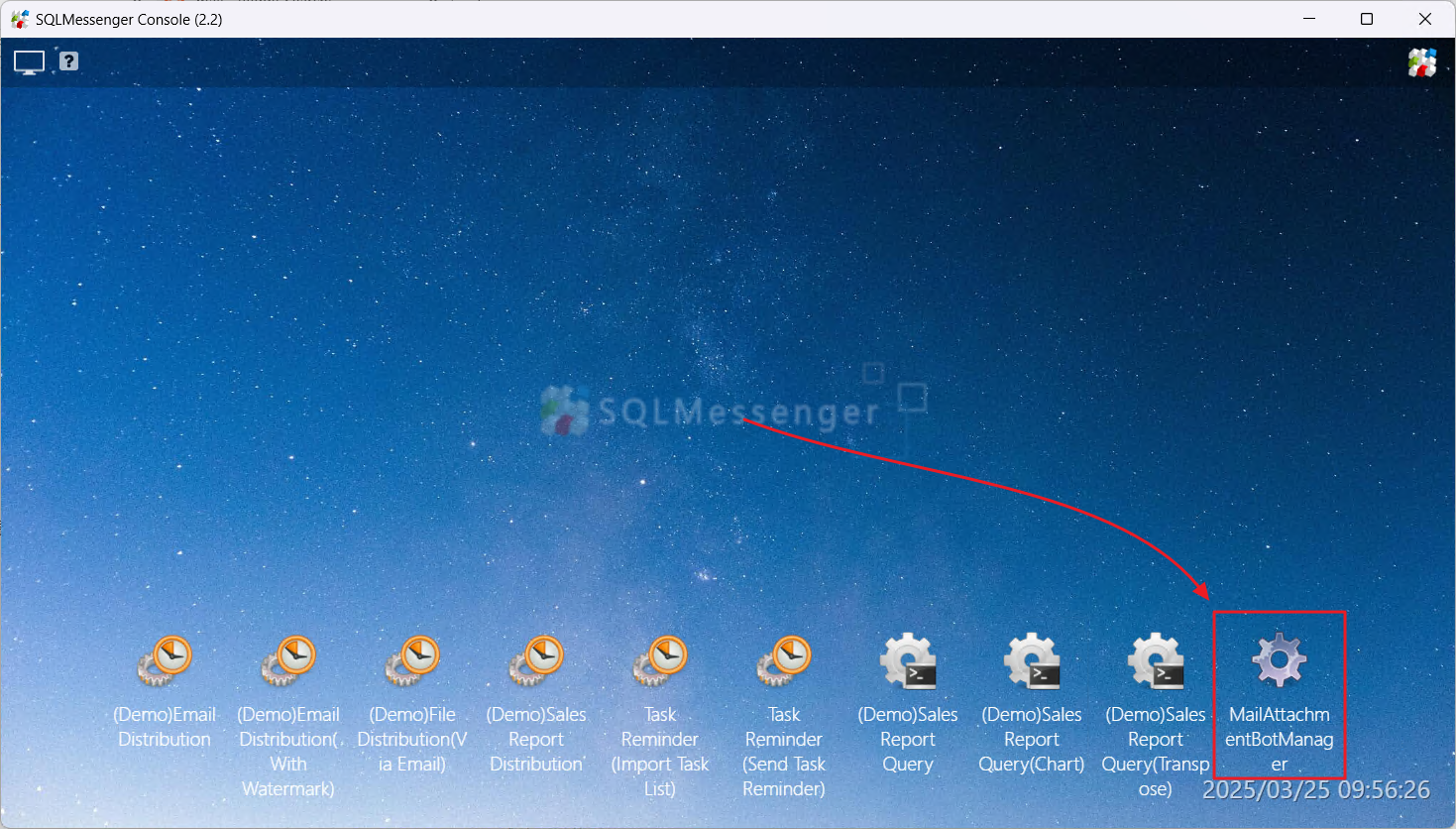Click the date and time 2025/03/25 09:56:26
Image resolution: width=1456 pixels, height=829 pixels.
1316,789
